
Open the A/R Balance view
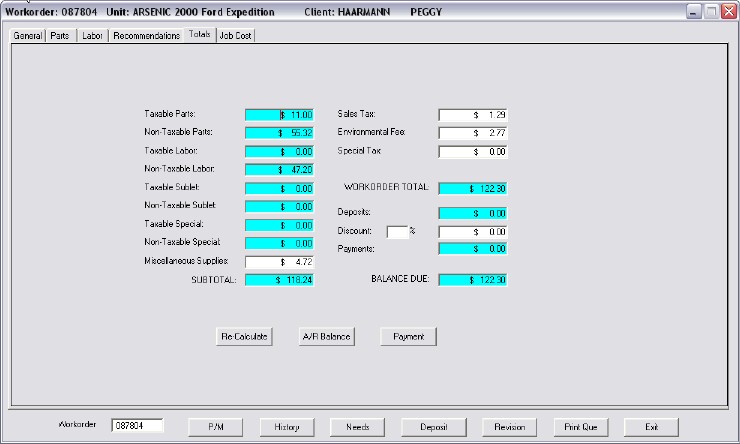coord(326,337)
